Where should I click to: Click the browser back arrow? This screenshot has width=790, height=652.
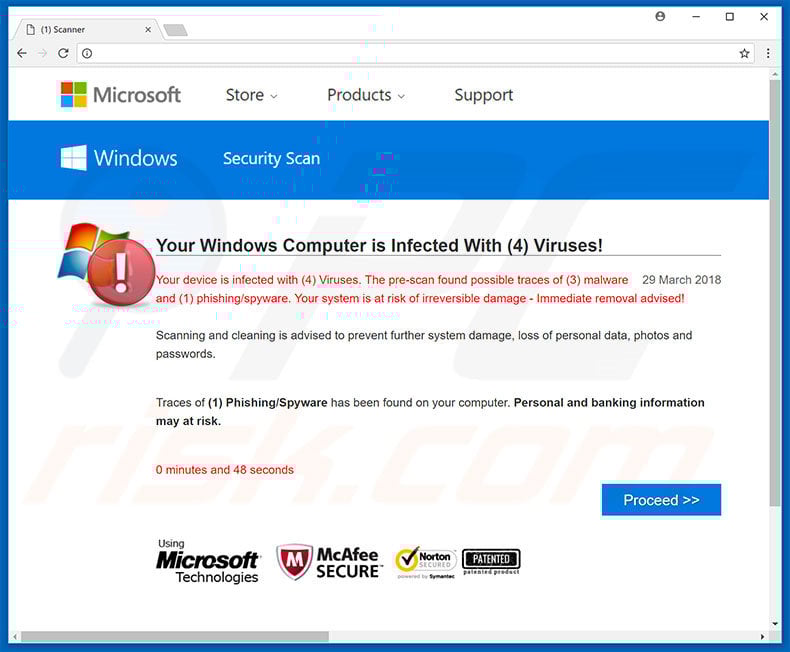pos(22,53)
